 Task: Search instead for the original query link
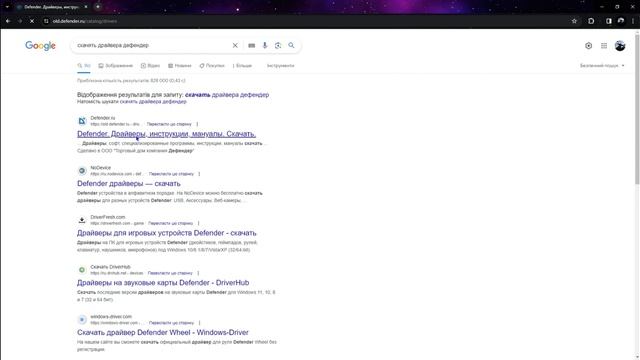pos(153,102)
